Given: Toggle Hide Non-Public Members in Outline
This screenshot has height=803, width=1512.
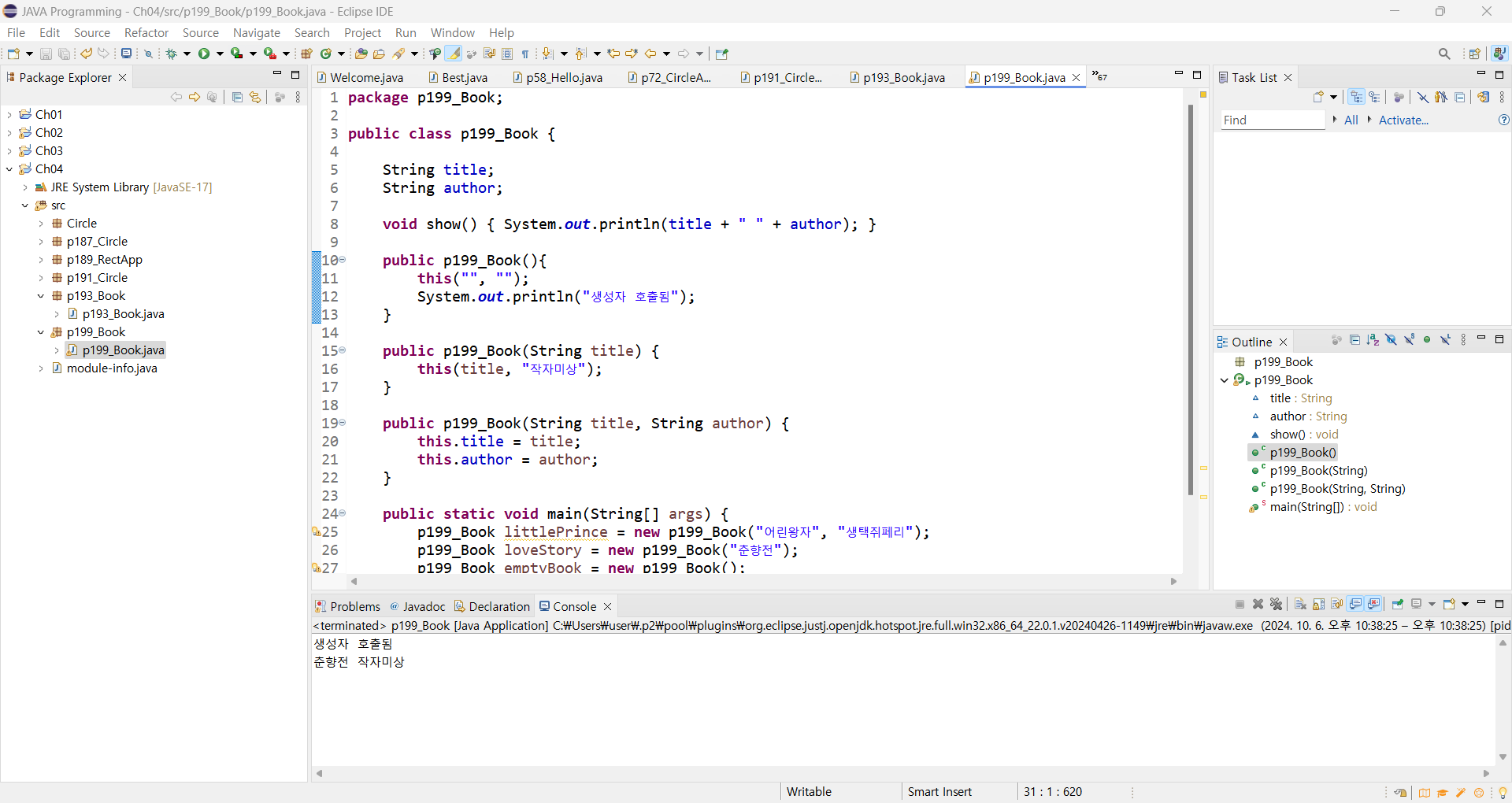Looking at the screenshot, I should click(x=1427, y=340).
